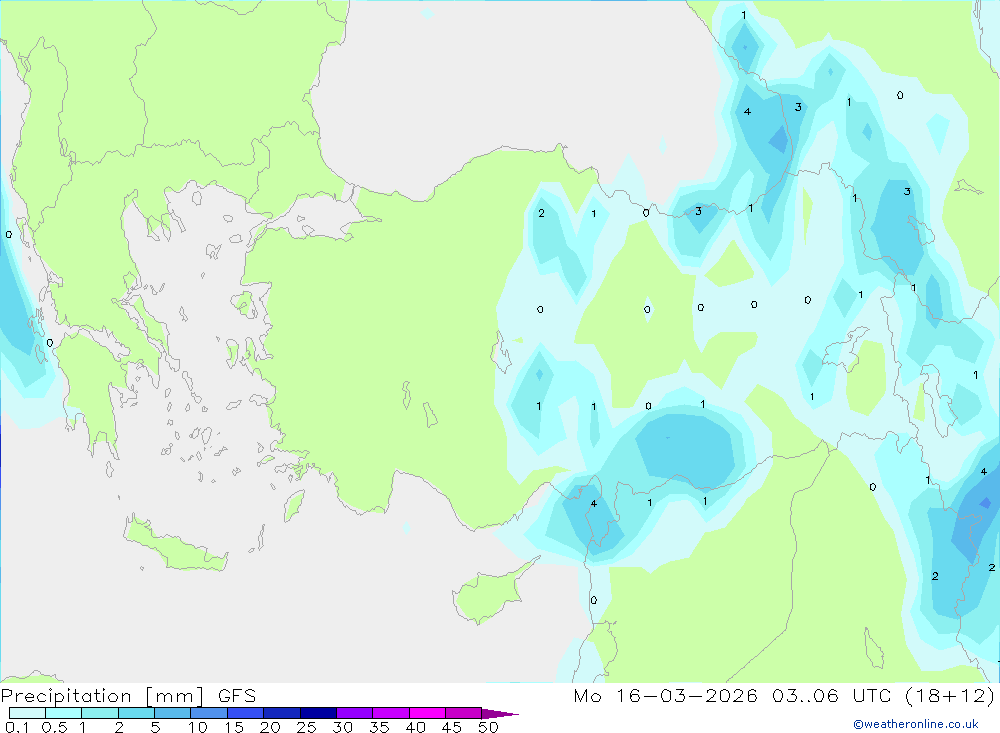1000x733 pixels.
Task: Click the '03..06 UTC' time range text
Action: coord(831,695)
